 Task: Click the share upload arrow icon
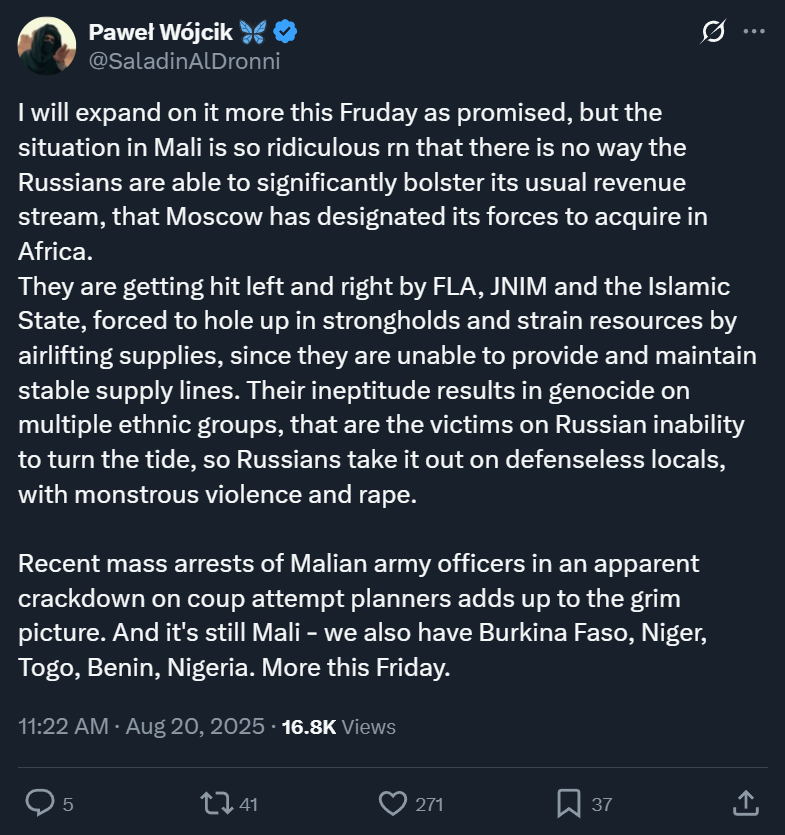click(746, 802)
